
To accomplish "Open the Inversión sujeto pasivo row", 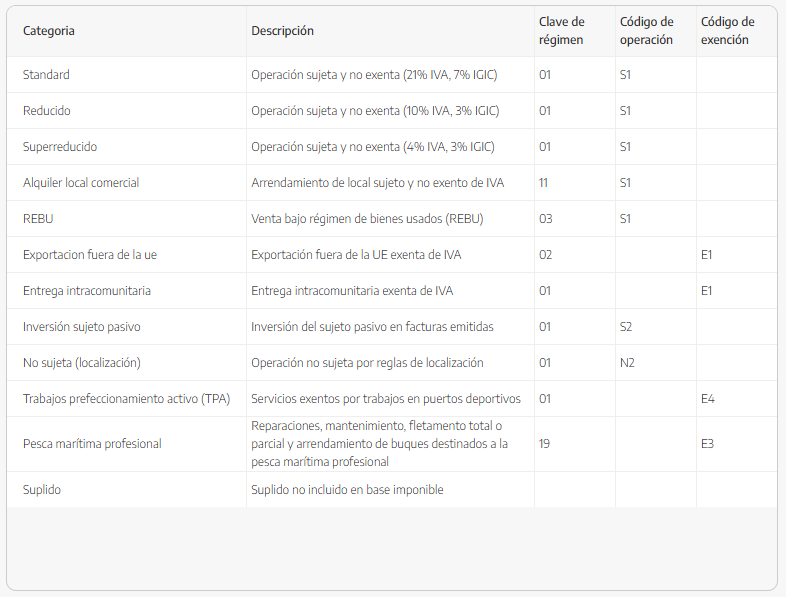I will click(82, 327).
